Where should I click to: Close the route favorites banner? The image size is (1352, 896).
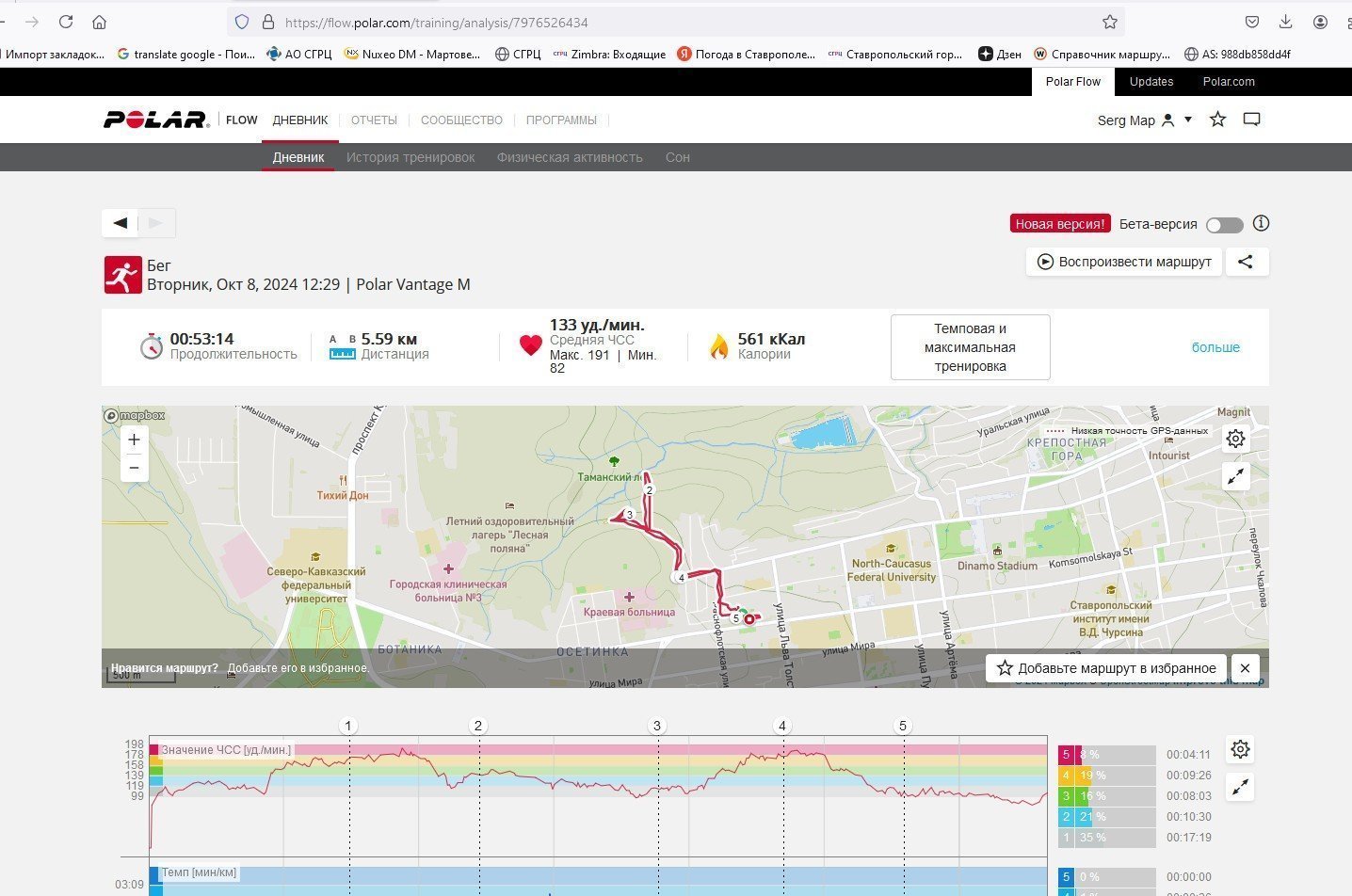[1245, 668]
